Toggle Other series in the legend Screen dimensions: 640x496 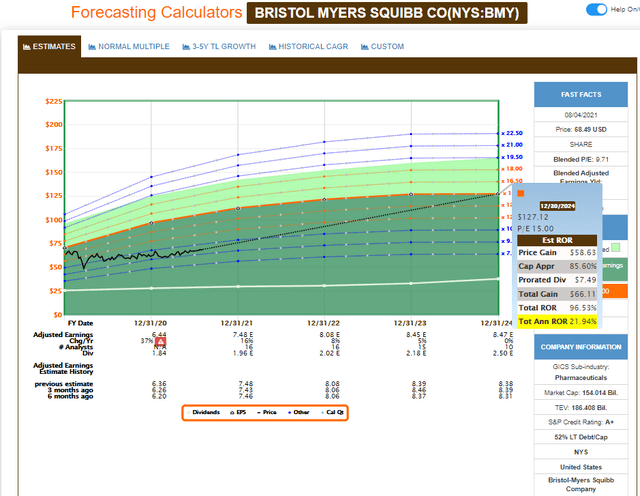(x=299, y=412)
